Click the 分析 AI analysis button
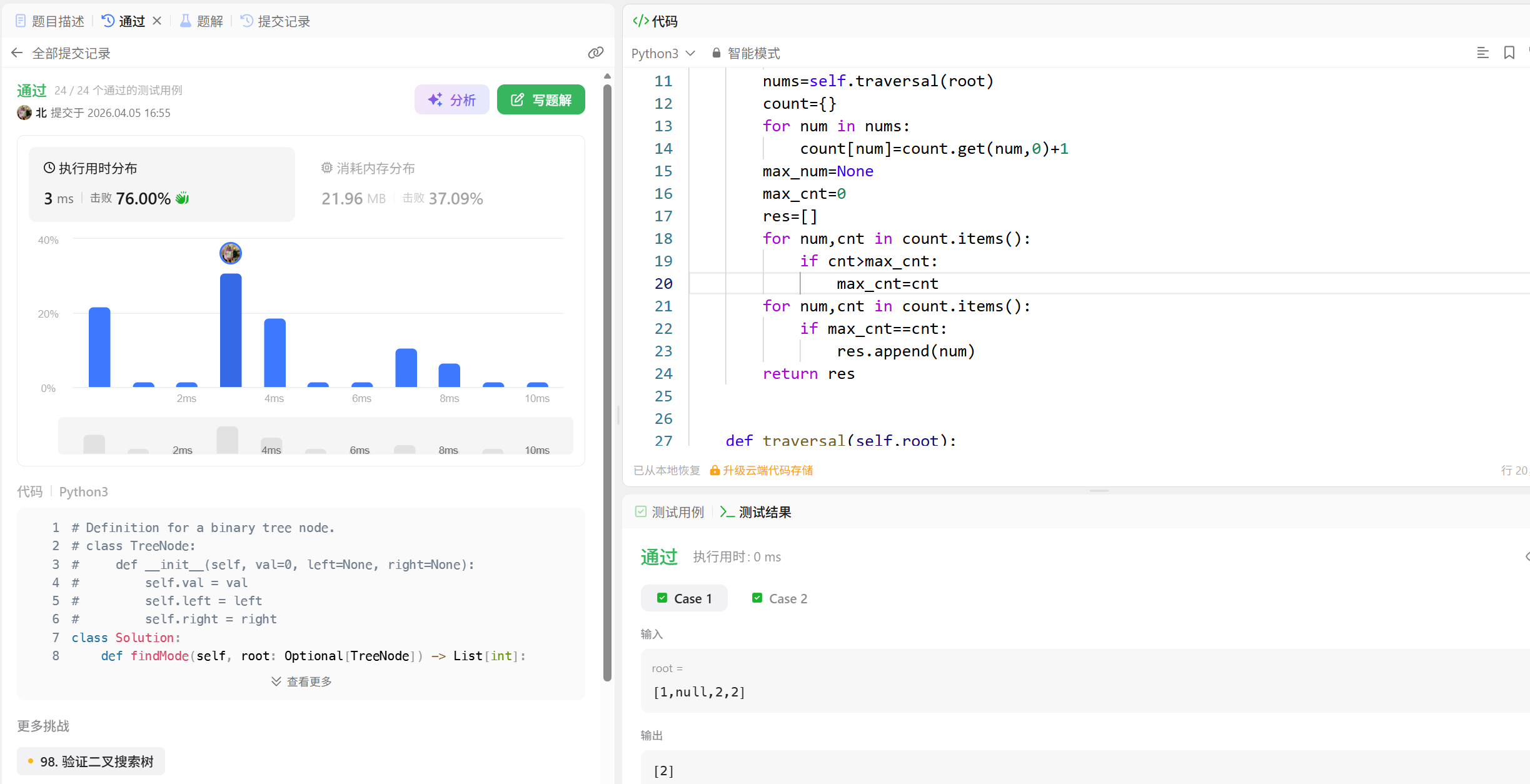 point(451,100)
